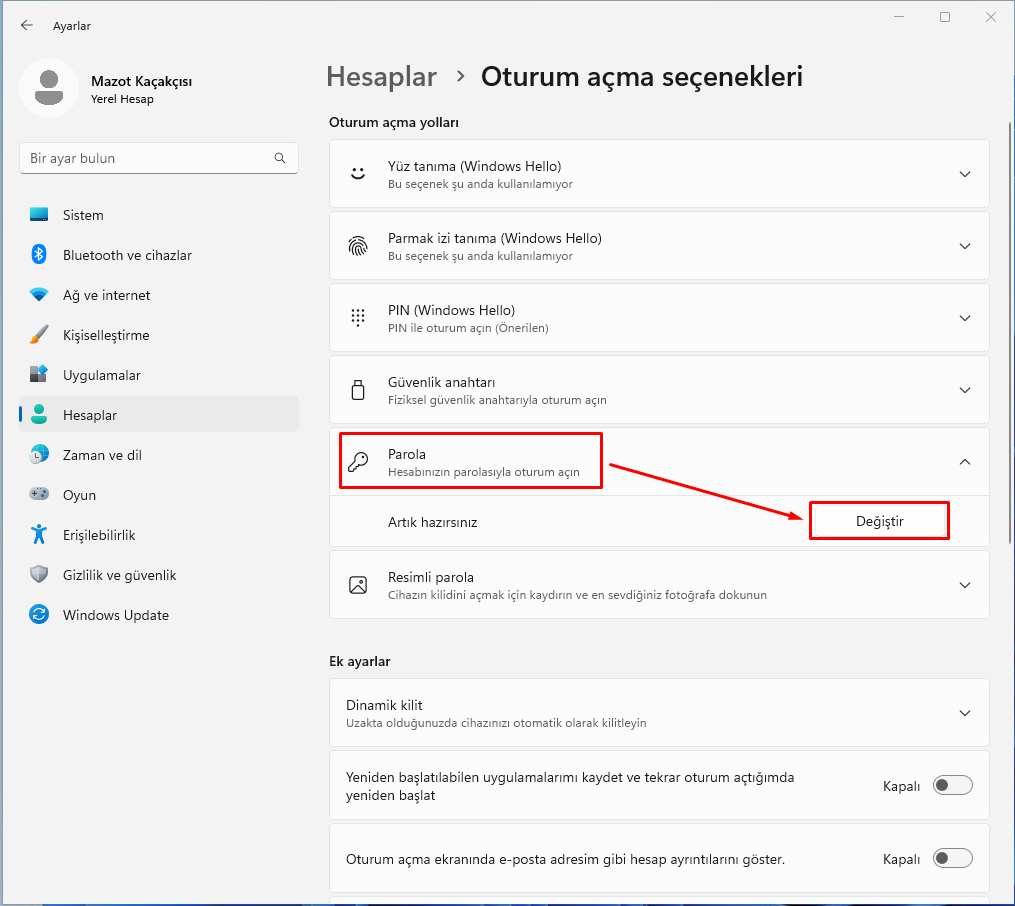Select Ağ ve internet in sidebar
The width and height of the screenshot is (1015, 906).
pyautogui.click(x=106, y=295)
